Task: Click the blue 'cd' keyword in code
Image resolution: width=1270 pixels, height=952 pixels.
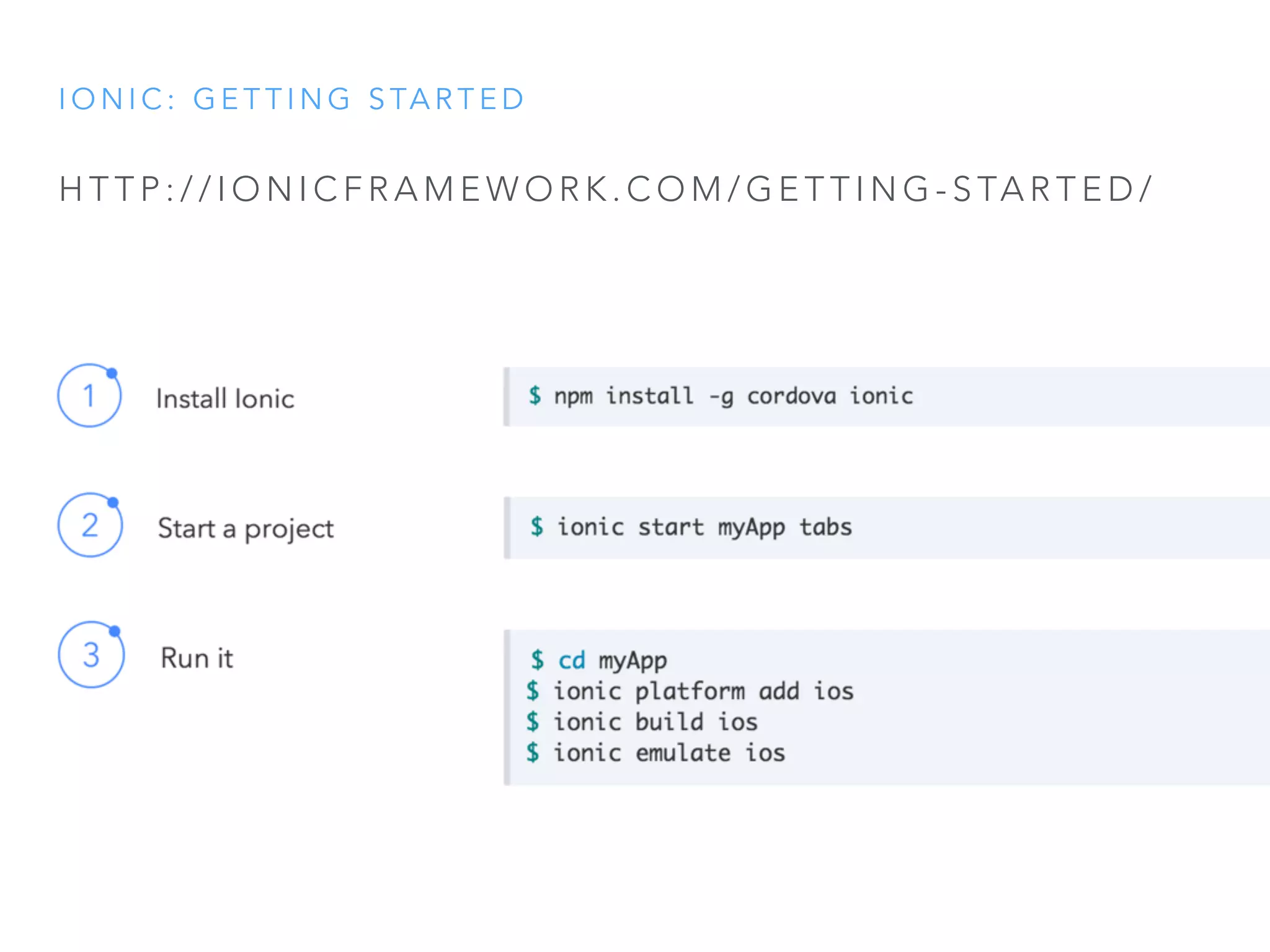Action: point(571,661)
